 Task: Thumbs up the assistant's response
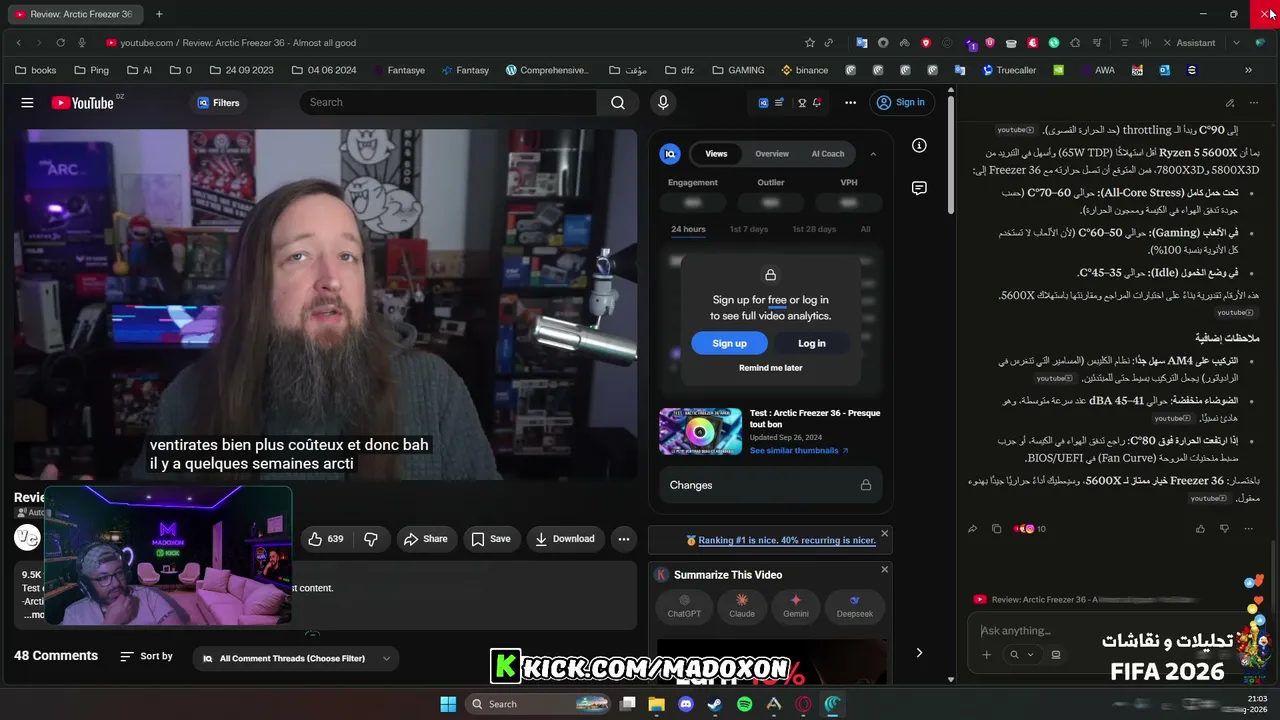1200,529
